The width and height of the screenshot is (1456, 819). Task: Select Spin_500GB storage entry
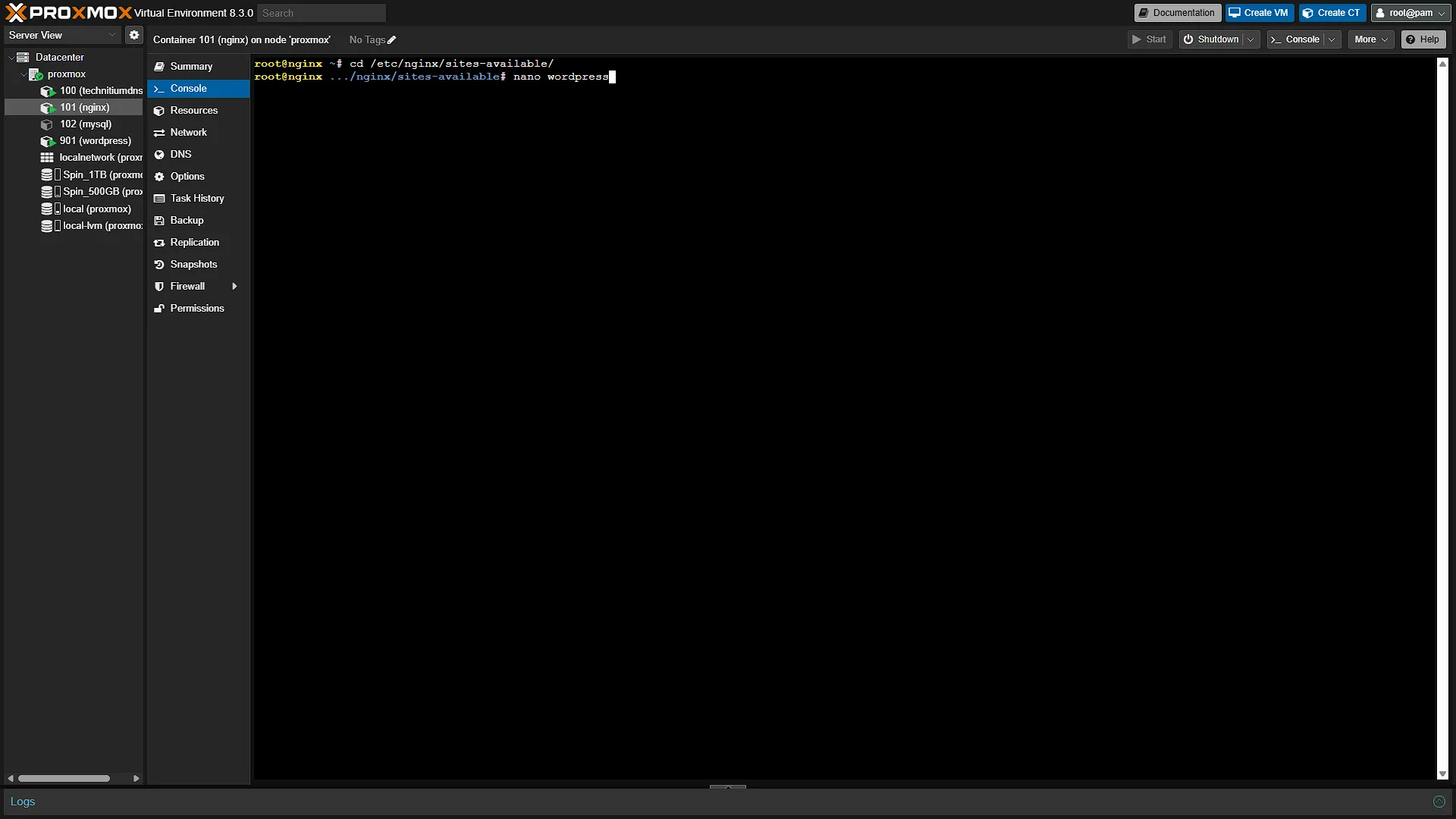[x=93, y=192]
